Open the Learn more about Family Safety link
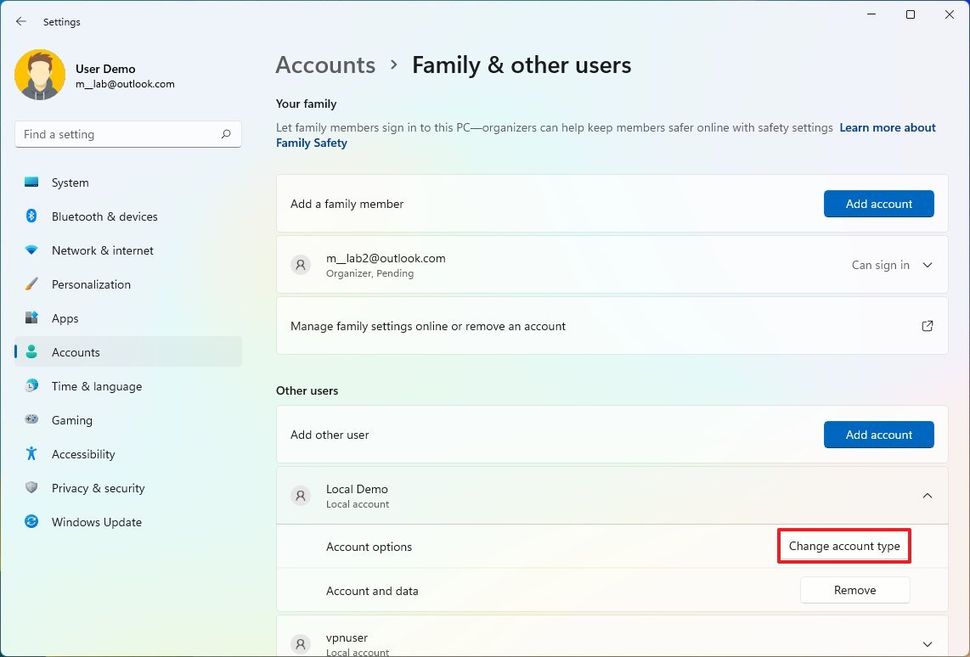Screen dimensions: 970x657 (x=887, y=128)
